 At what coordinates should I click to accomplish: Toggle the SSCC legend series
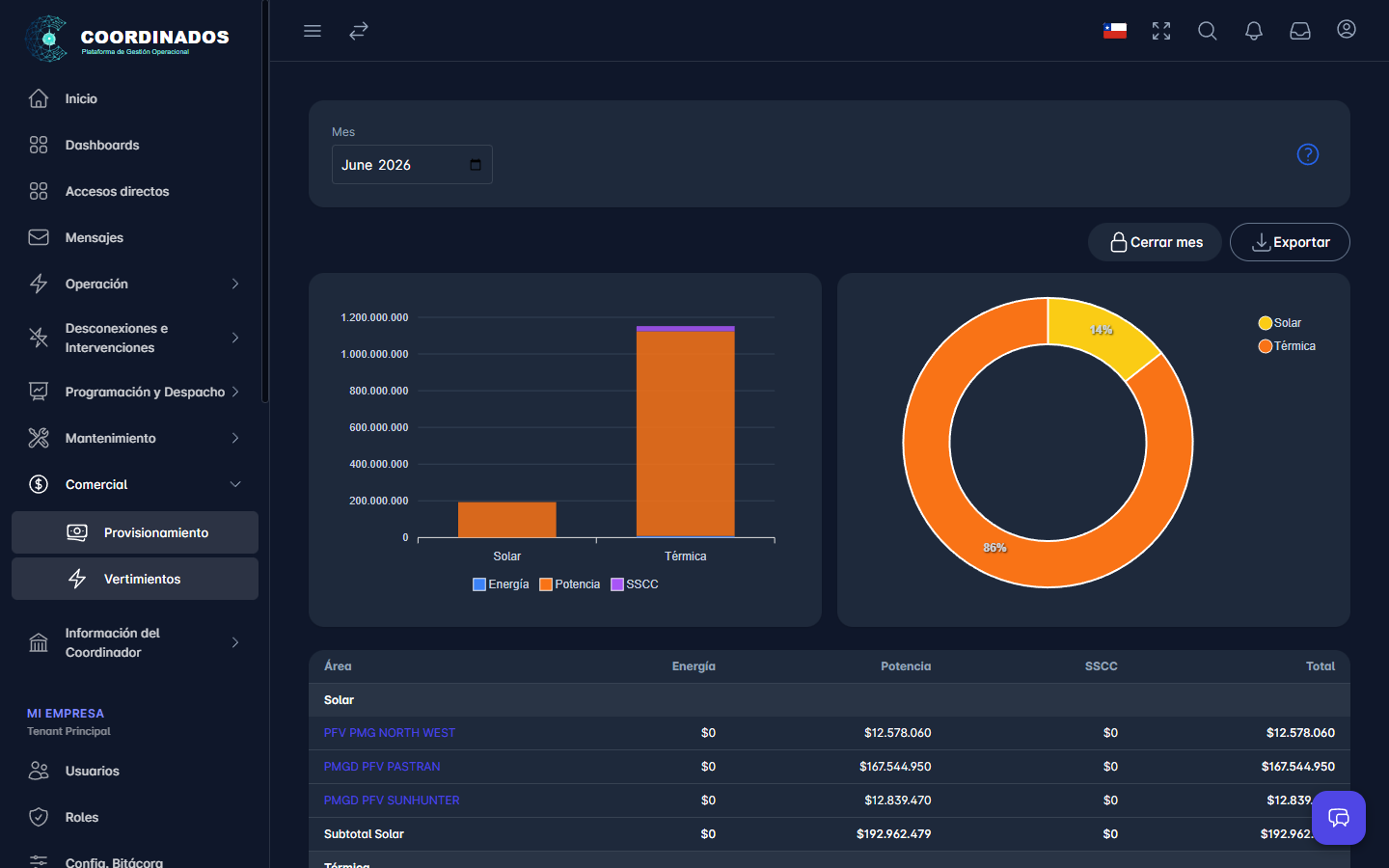pyautogui.click(x=635, y=584)
